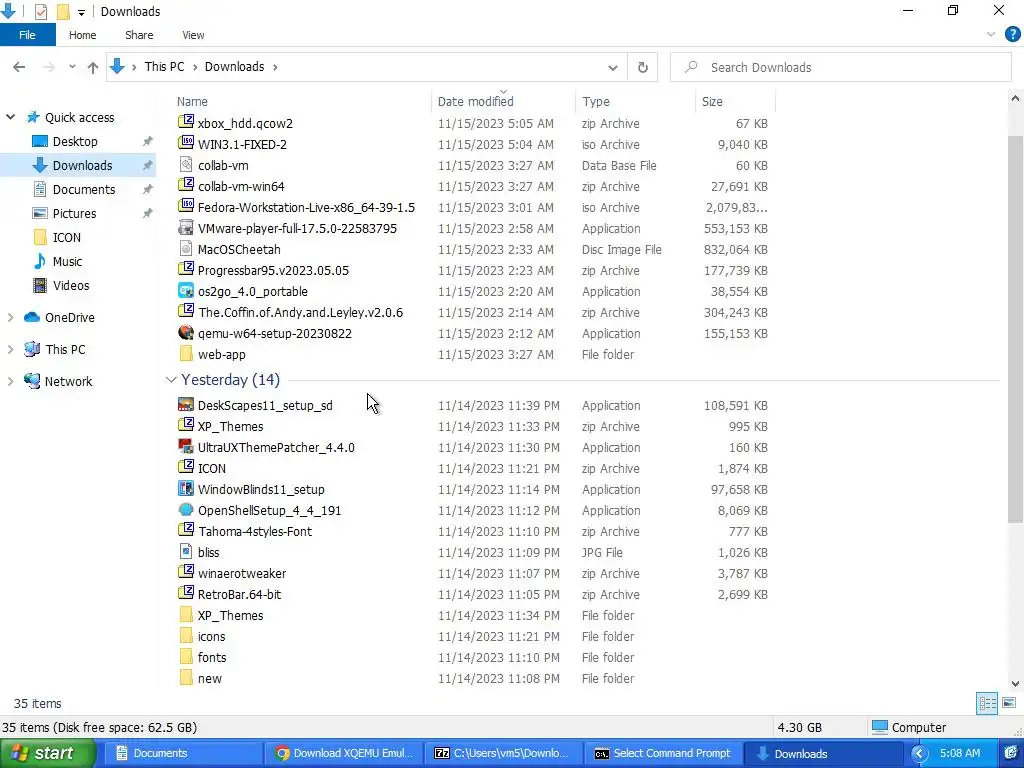Collapse the Quick access tree node
The image size is (1024, 768).
pyautogui.click(x=10, y=117)
